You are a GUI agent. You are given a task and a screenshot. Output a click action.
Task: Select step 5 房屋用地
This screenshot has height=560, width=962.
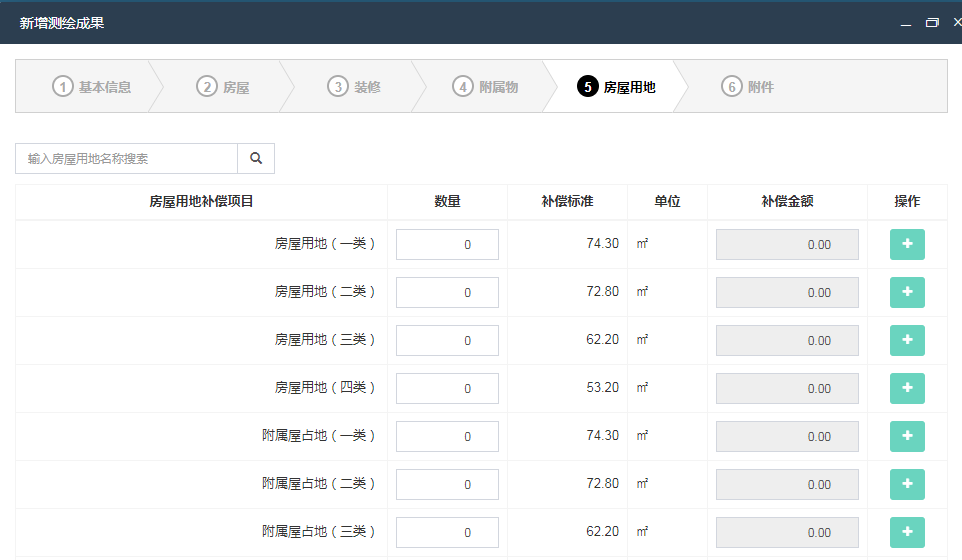[x=617, y=86]
